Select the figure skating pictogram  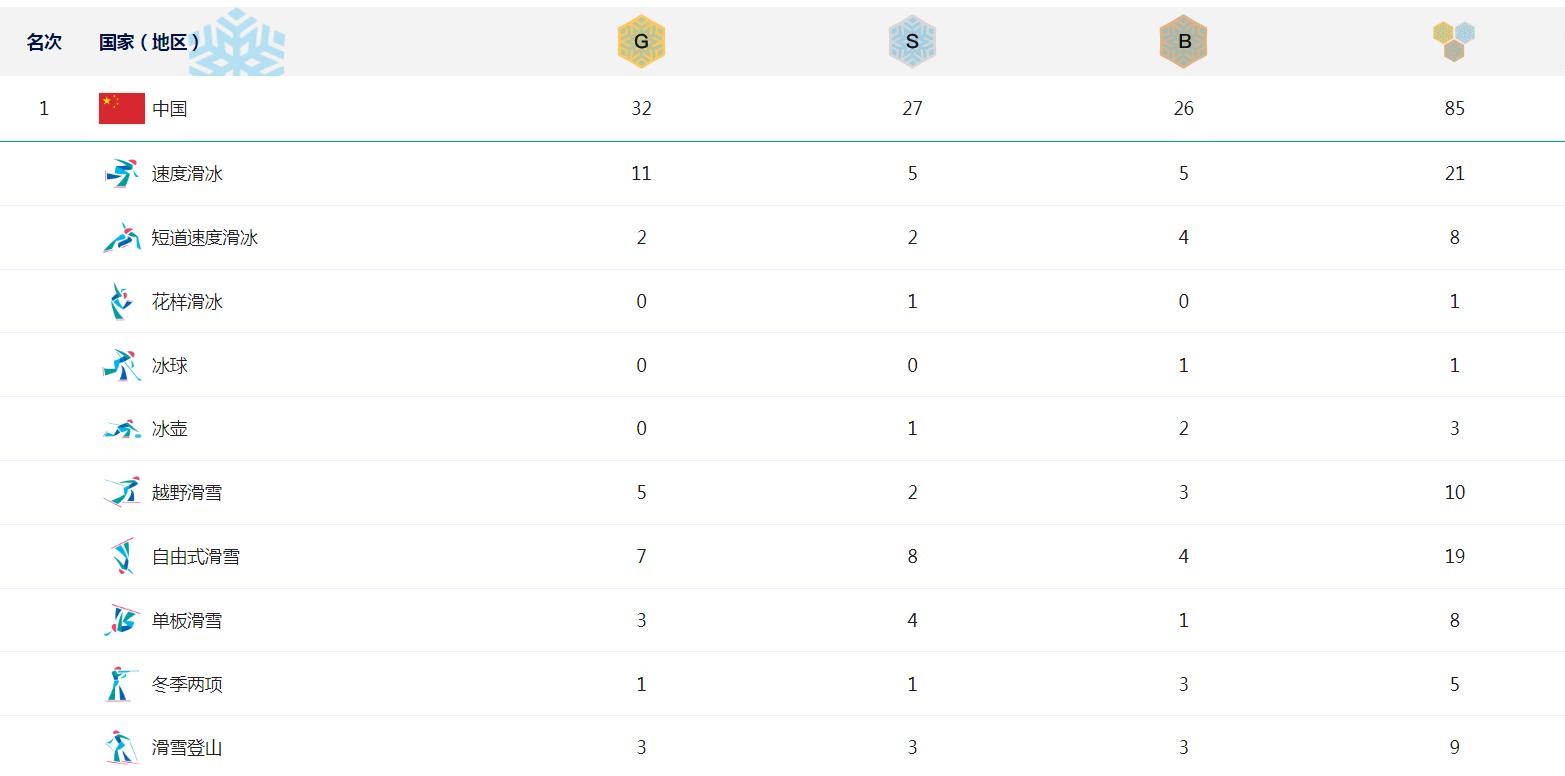point(121,301)
